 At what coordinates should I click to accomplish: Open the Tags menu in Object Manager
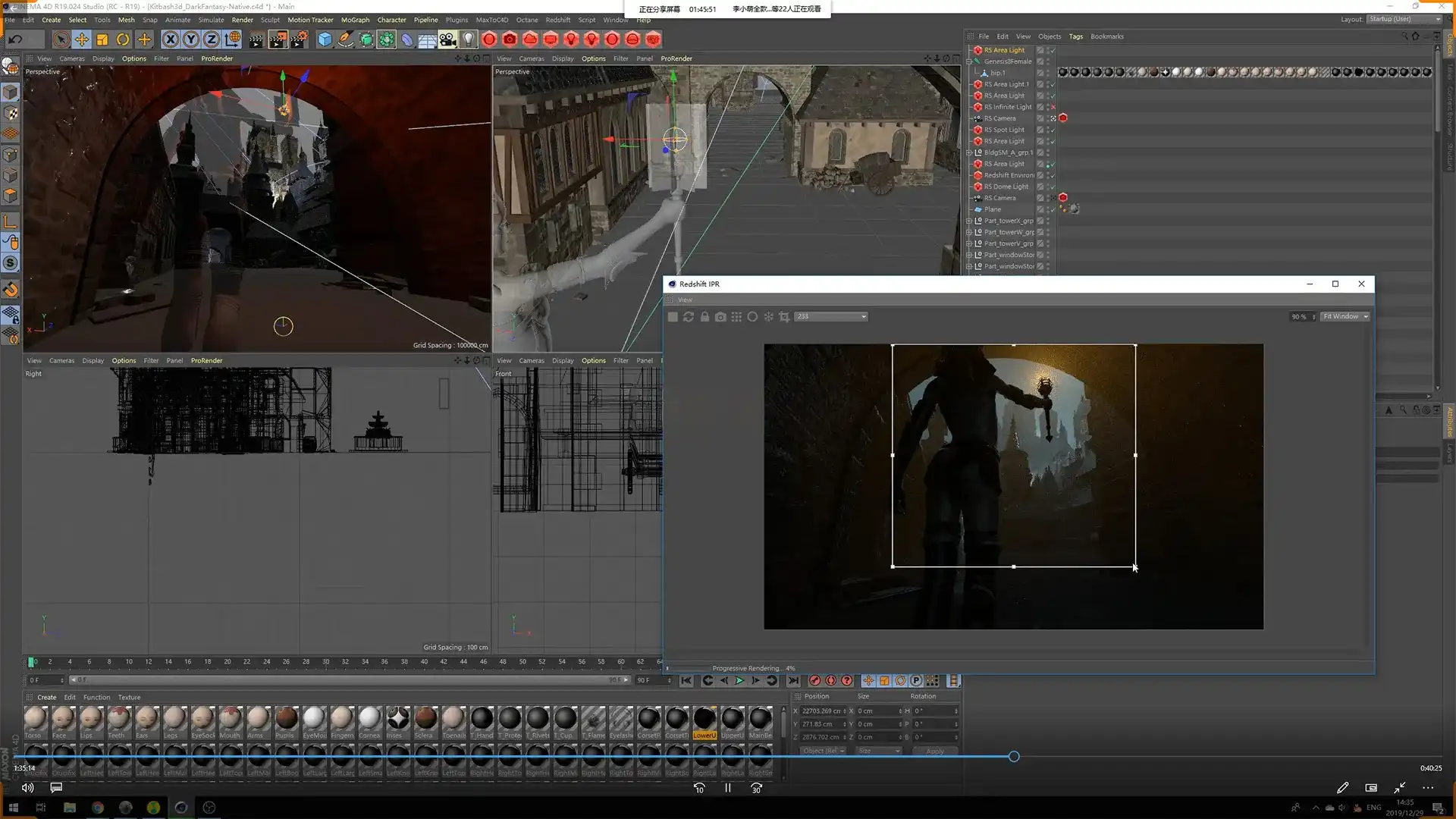click(1075, 36)
